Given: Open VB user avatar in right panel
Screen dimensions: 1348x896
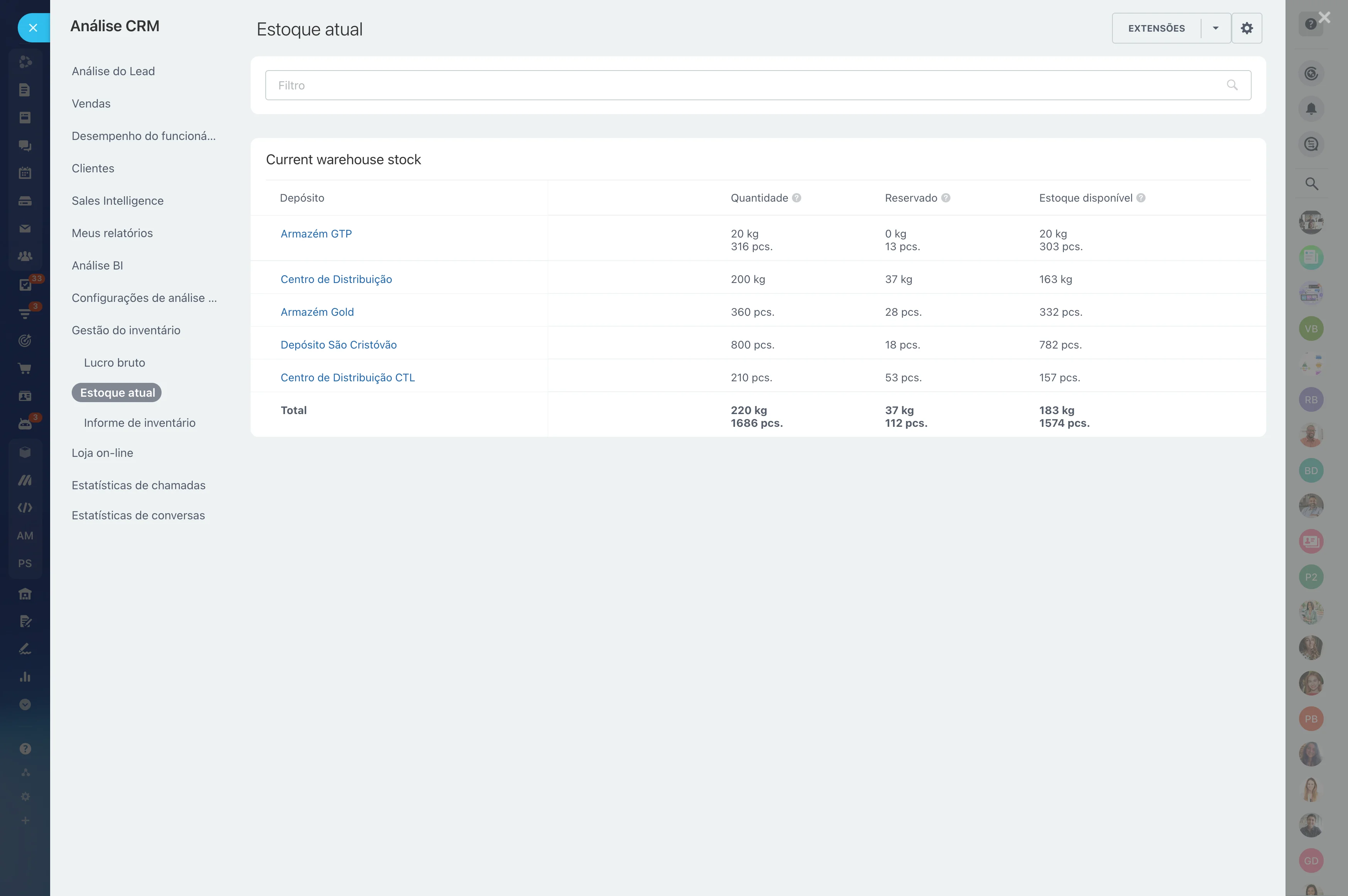Looking at the screenshot, I should 1311,328.
